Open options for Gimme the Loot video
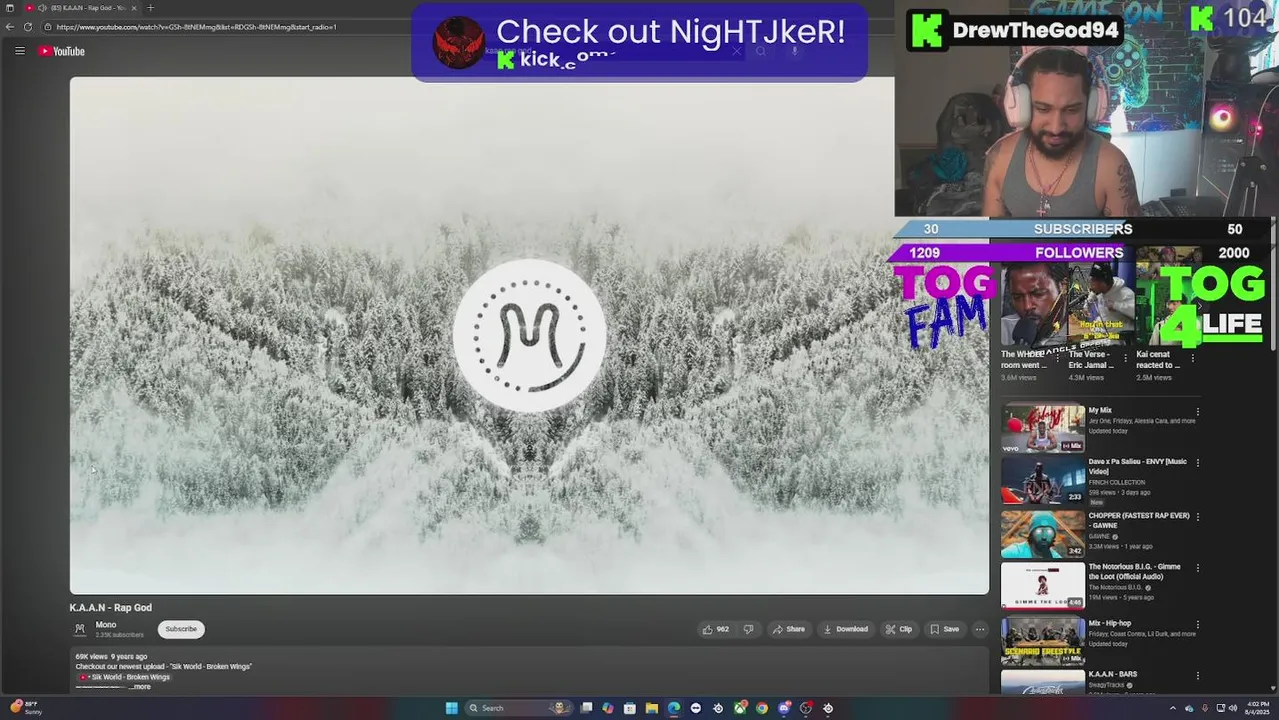Screen dimensions: 1279x720 pos(1197,568)
